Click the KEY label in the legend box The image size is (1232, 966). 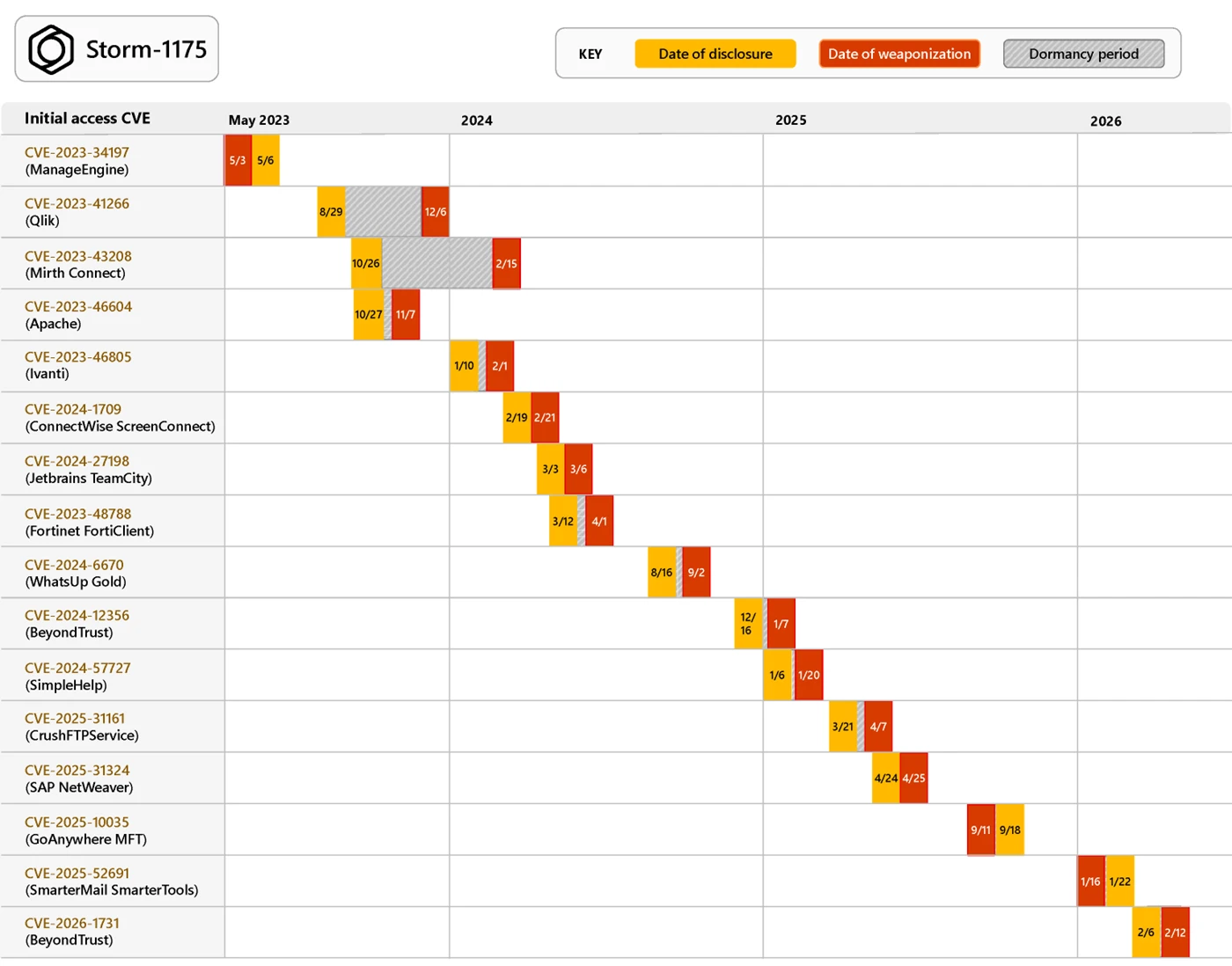590,54
